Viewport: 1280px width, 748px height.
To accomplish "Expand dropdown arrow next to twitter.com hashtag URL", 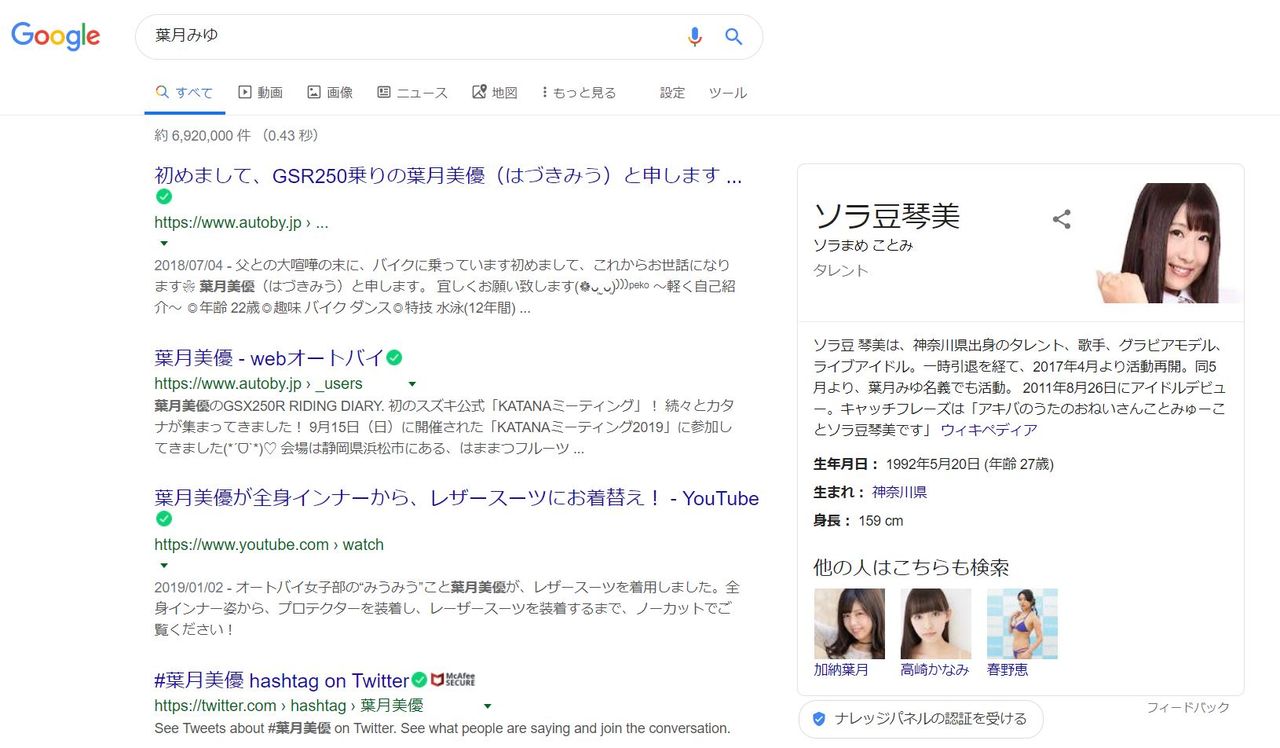I will pyautogui.click(x=487, y=706).
